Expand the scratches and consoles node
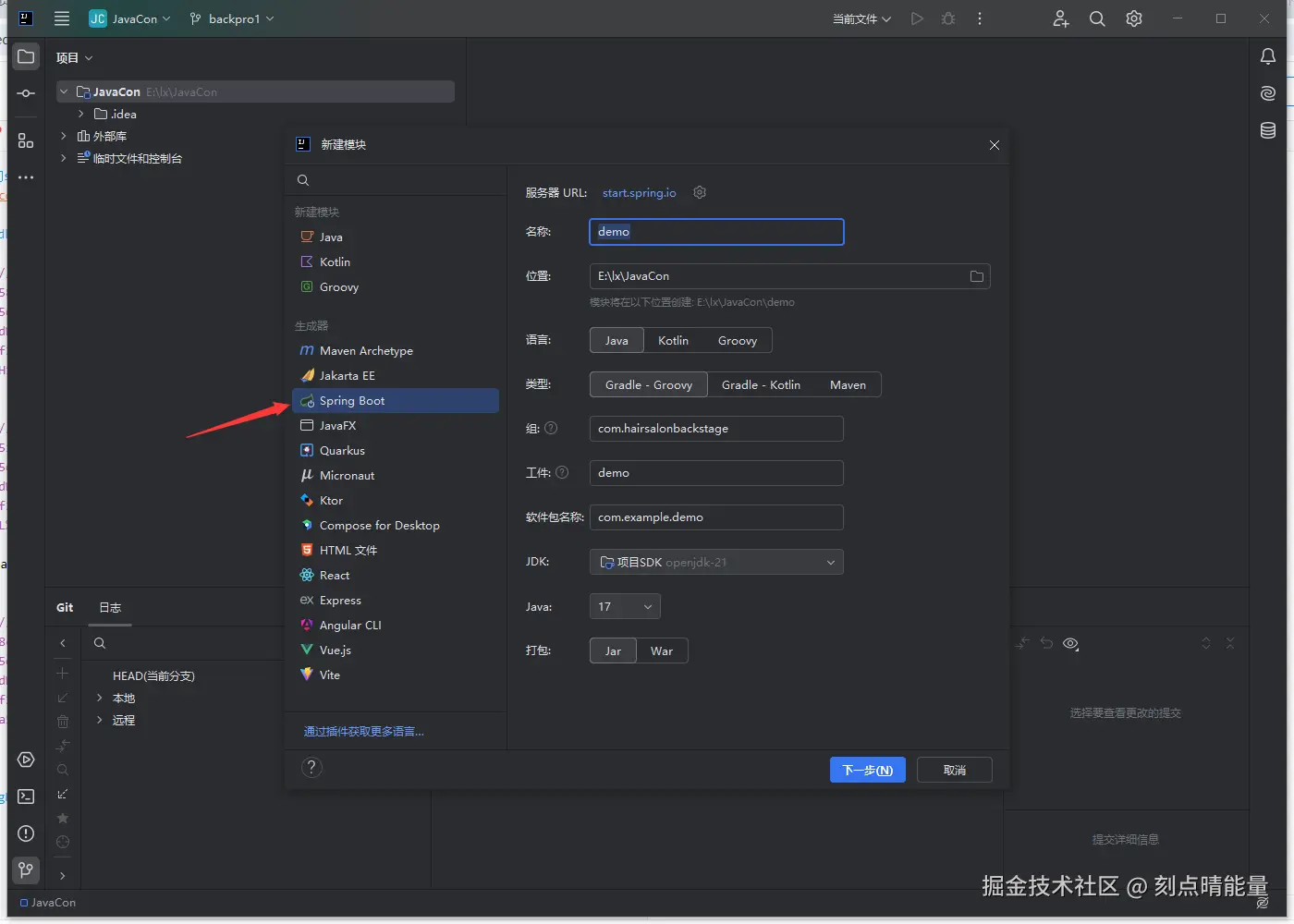 click(64, 158)
